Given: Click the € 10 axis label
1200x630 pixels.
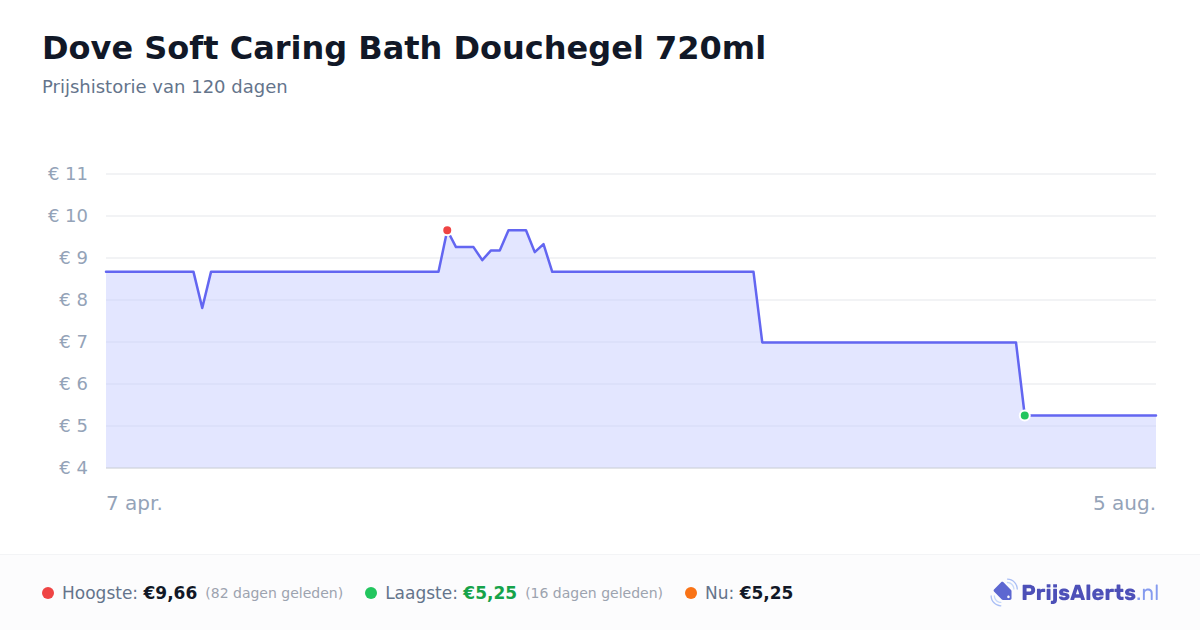Looking at the screenshot, I should (68, 216).
